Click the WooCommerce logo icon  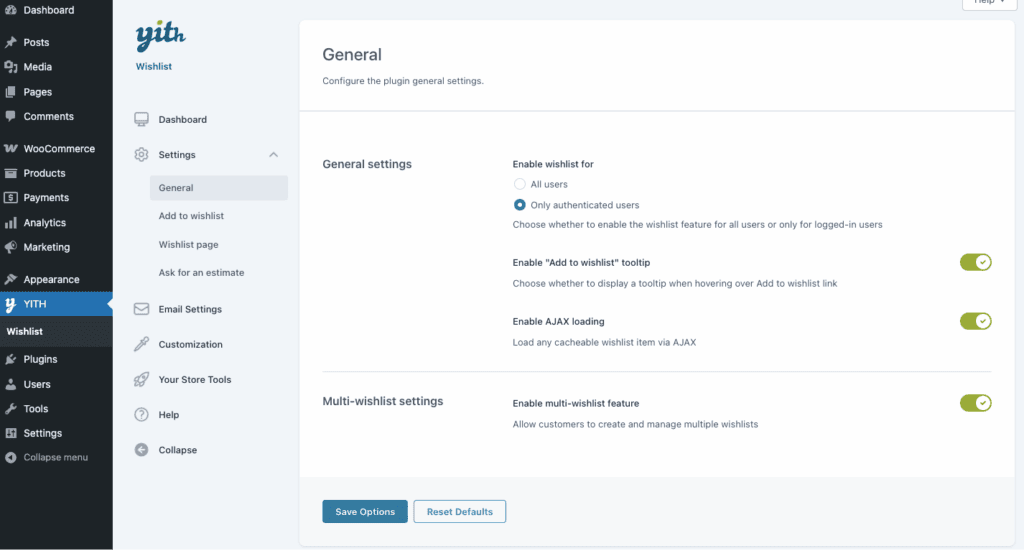click(x=10, y=148)
